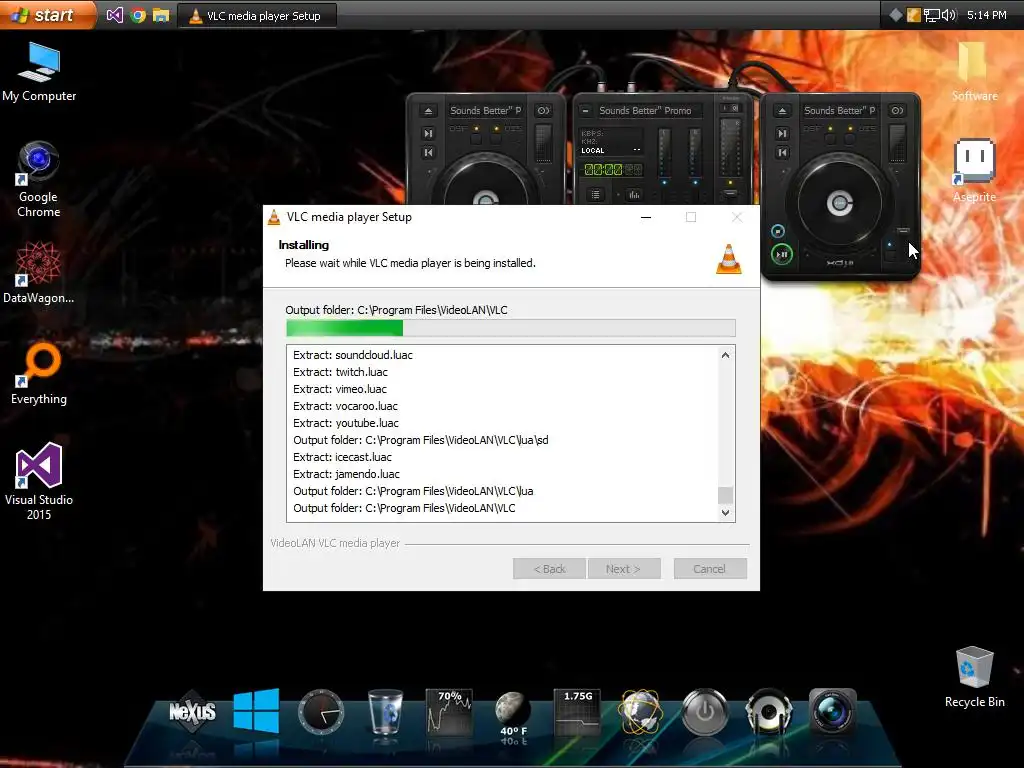
Task: Select the Visual Studio 2015 desktop shortcut
Action: [x=39, y=481]
